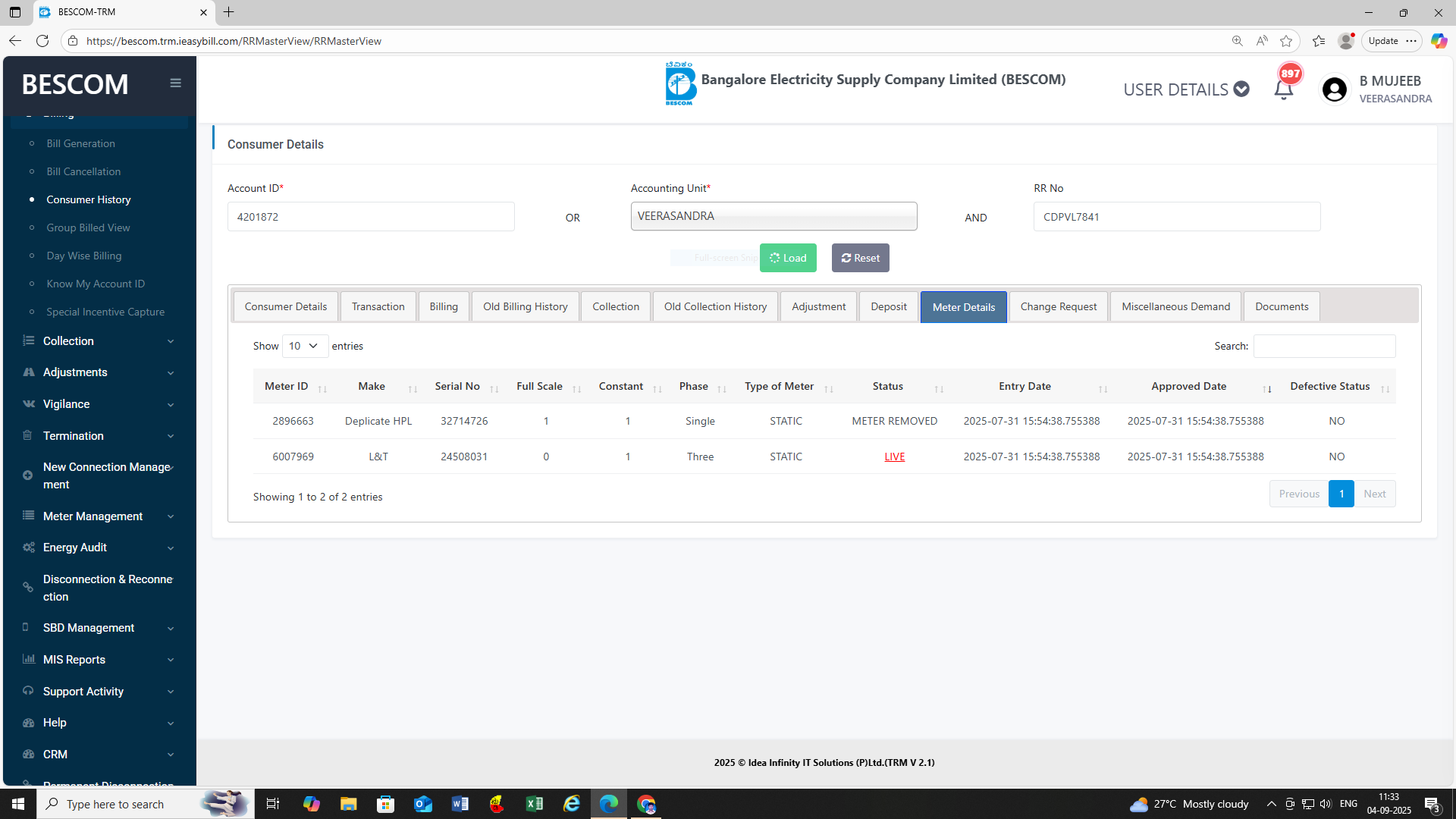Open the Show entries count dropdown
Viewport: 1456px width, 819px height.
pyautogui.click(x=305, y=346)
